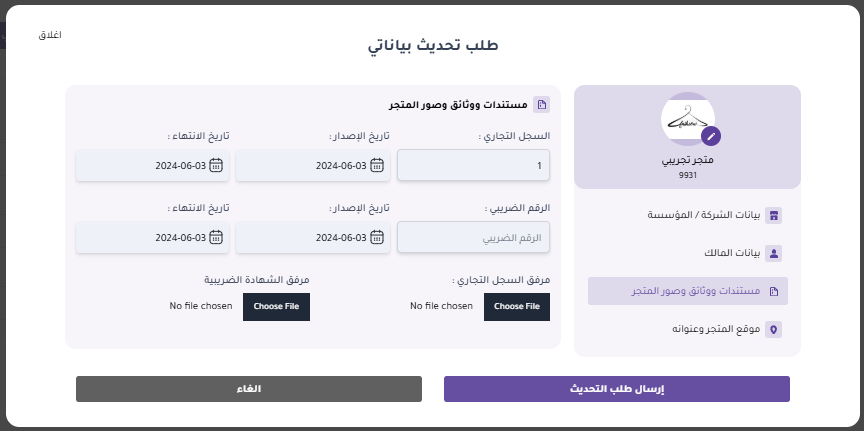Select مستندات ووثائق وصور المتجر section
The height and width of the screenshot is (431, 864).
[688, 291]
